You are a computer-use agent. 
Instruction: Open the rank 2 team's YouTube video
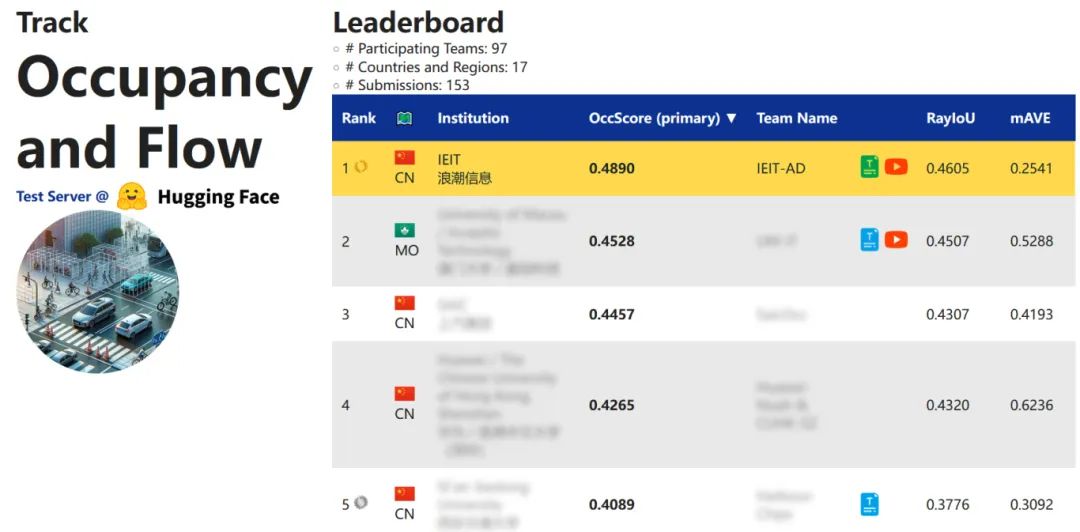point(896,240)
